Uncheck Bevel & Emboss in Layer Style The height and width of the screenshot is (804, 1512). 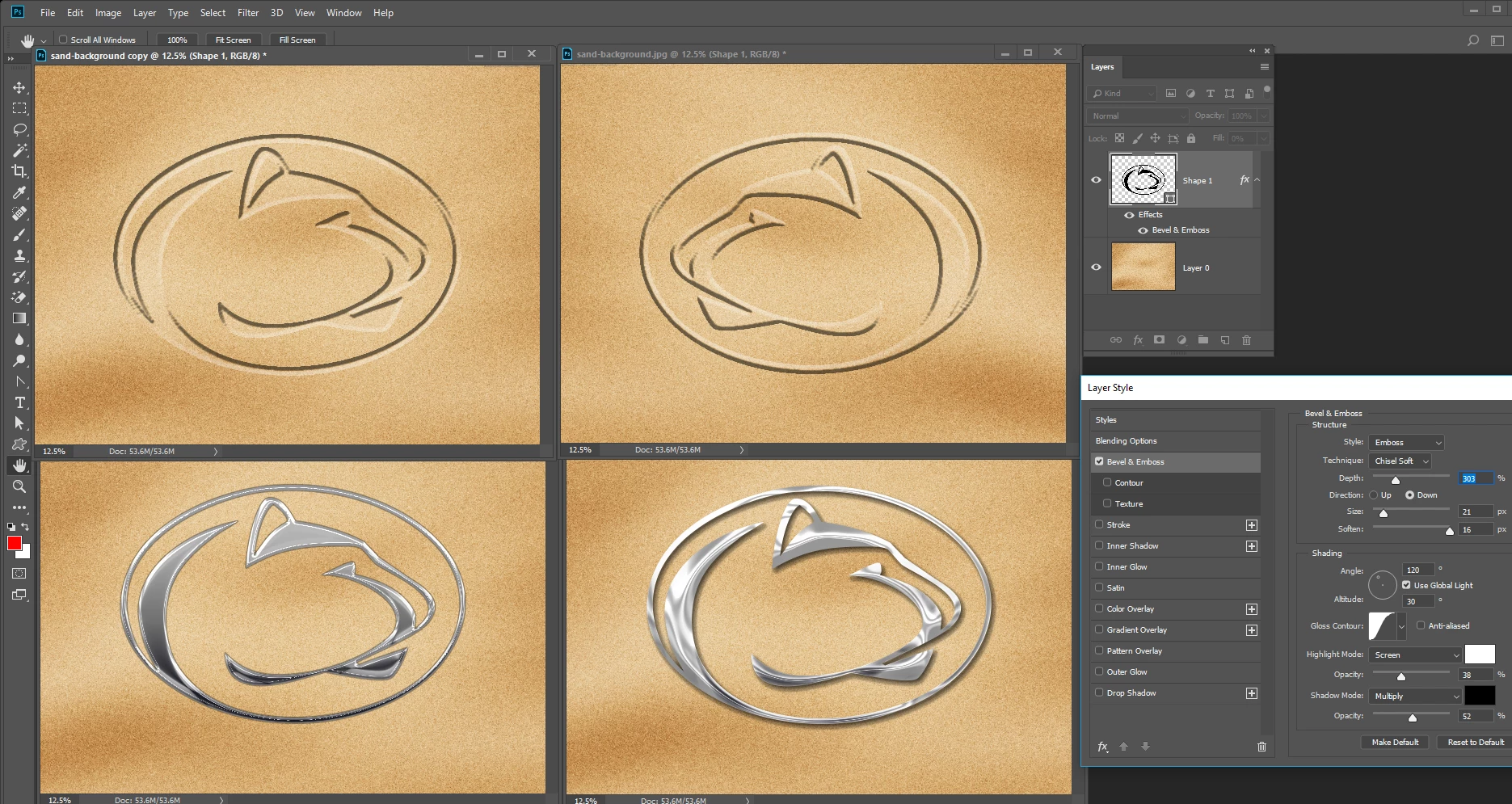pos(1099,461)
